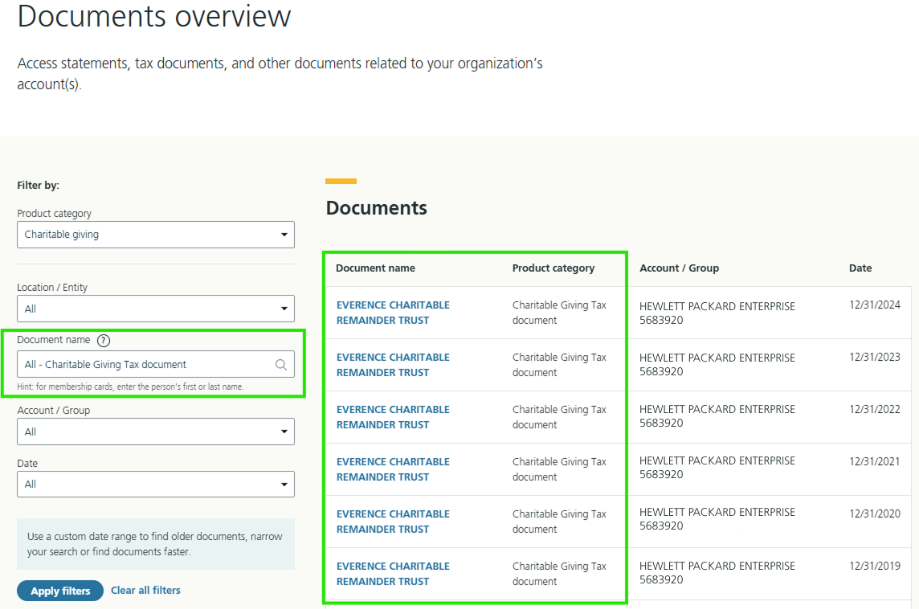Click the Apply filters button
The width and height of the screenshot is (919, 609).
tap(60, 591)
